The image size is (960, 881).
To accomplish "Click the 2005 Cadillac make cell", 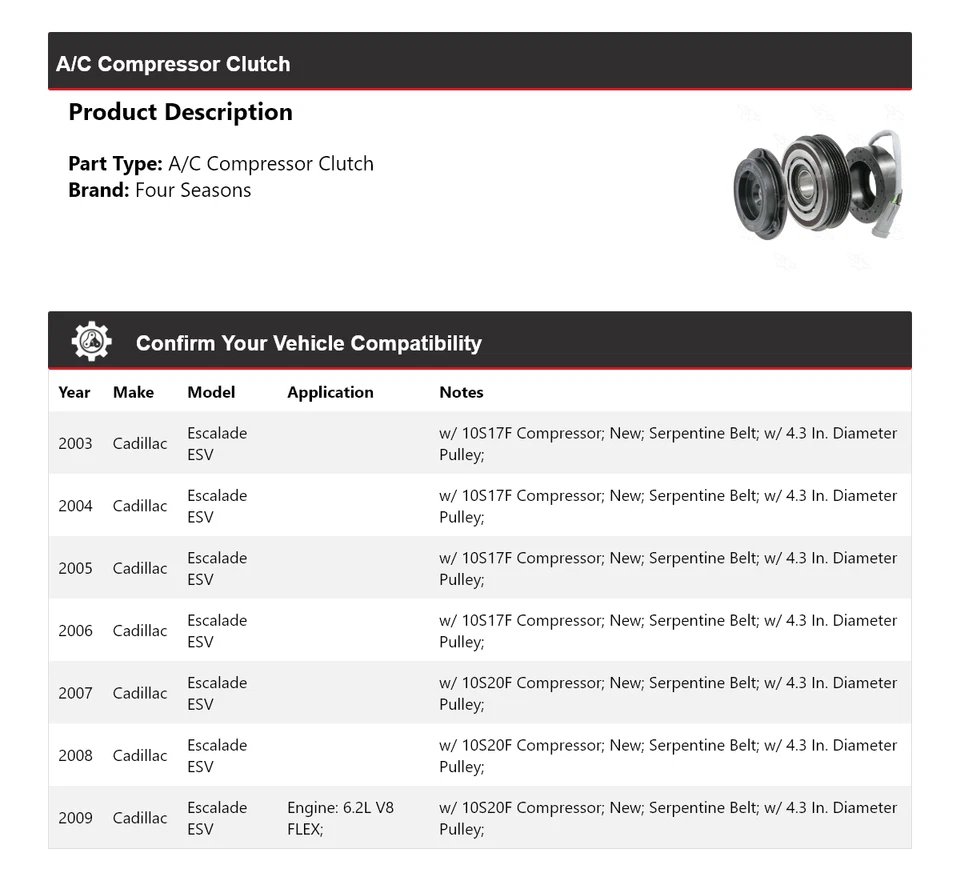I will click(x=140, y=568).
